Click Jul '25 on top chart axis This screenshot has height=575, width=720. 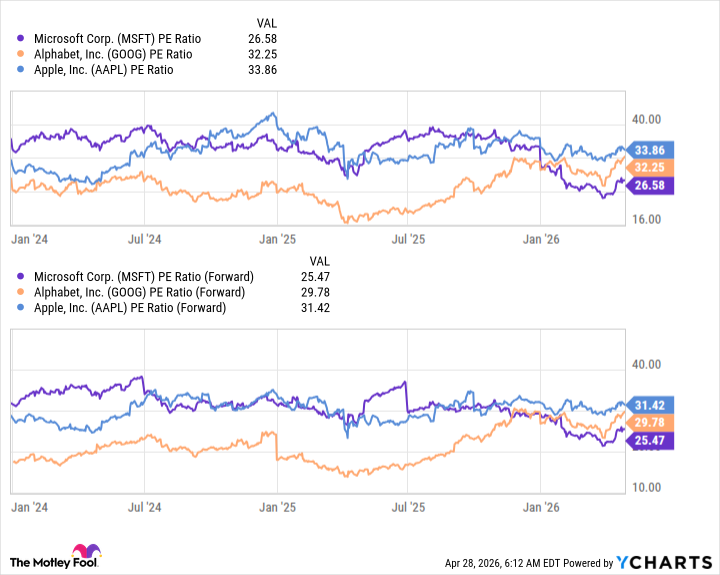click(407, 239)
